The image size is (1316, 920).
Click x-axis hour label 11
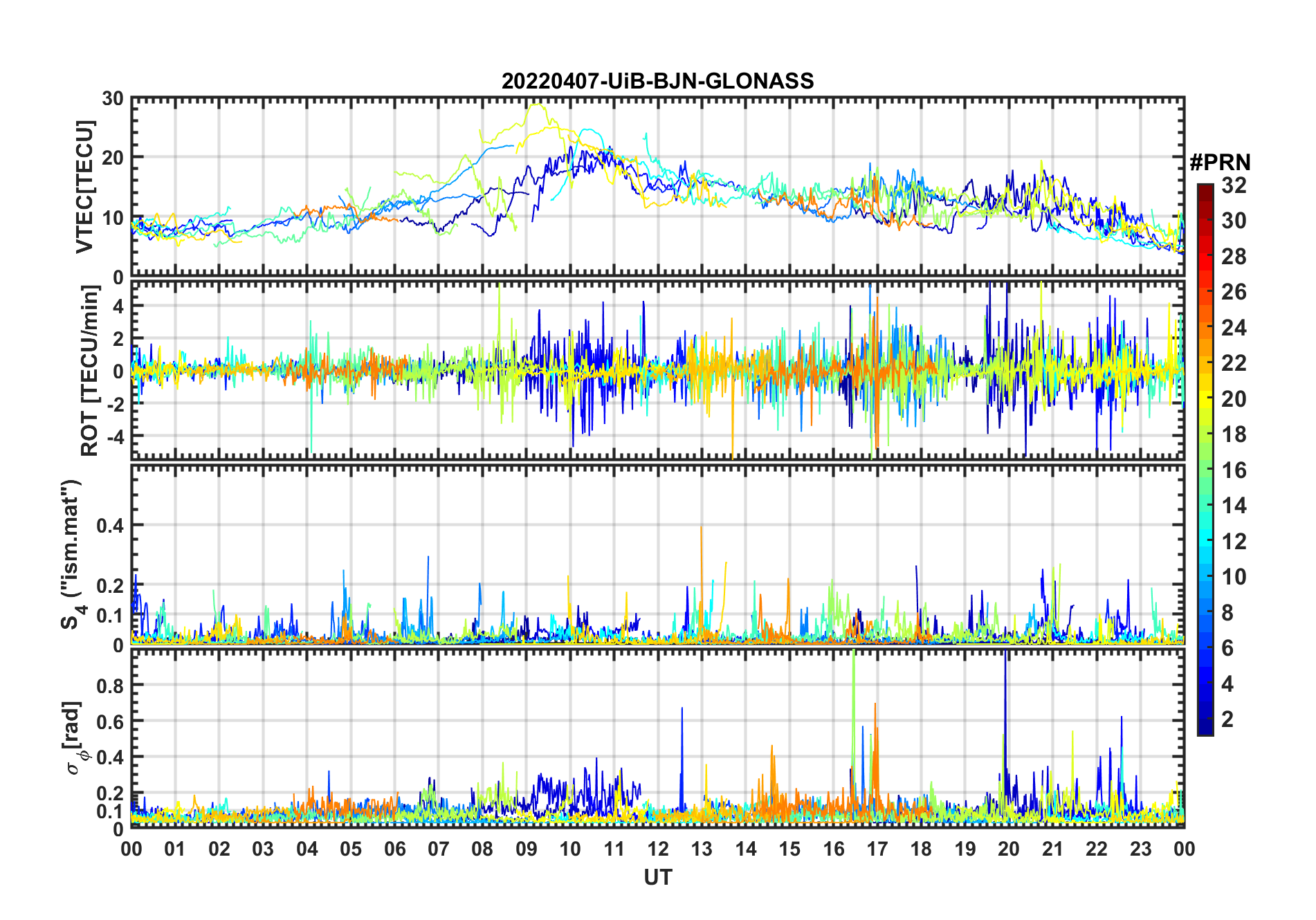coord(614,849)
